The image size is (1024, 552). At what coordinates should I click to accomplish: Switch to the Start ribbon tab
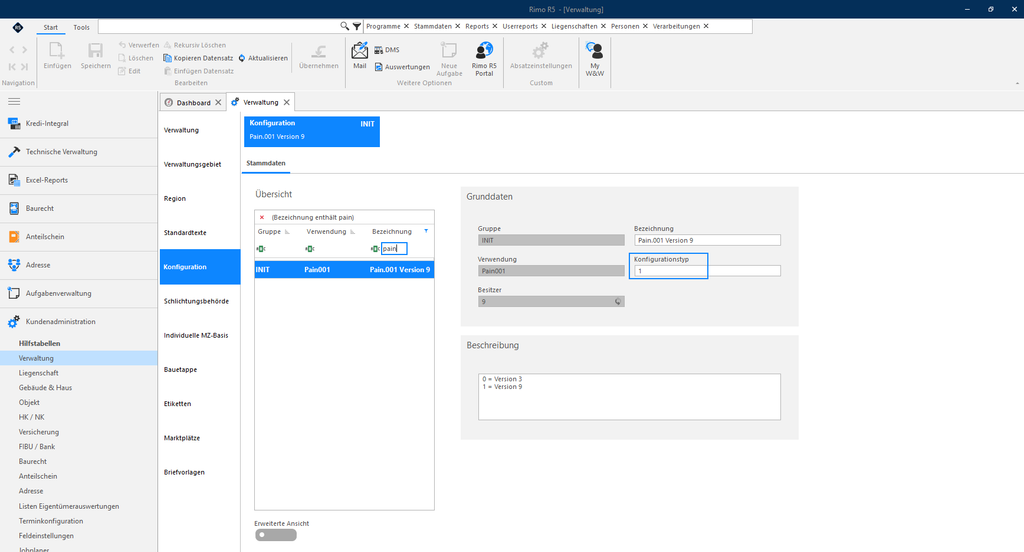[x=50, y=27]
